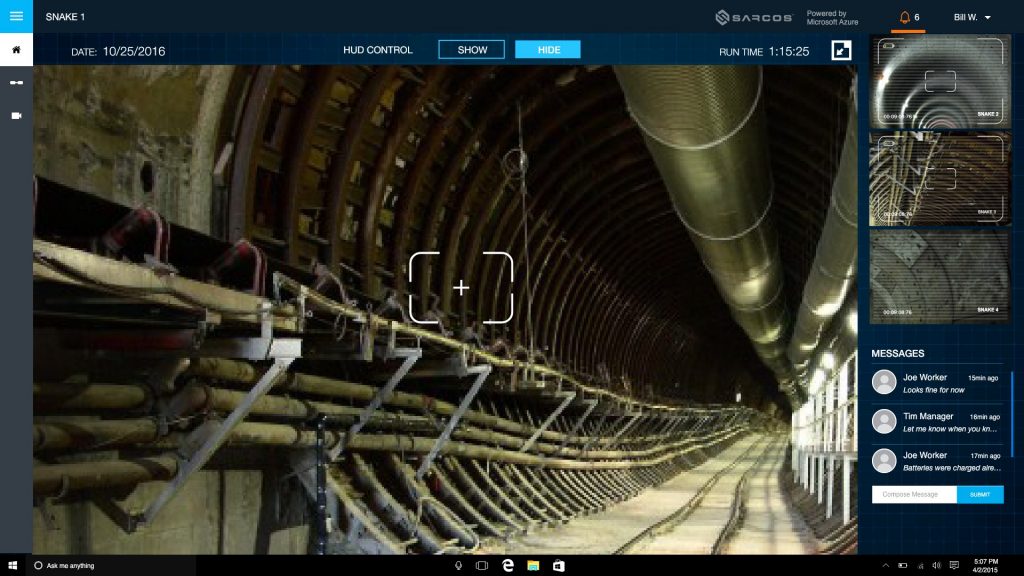Open the robot link sidebar icon
Screen dimensions: 1024x576
click(x=16, y=83)
